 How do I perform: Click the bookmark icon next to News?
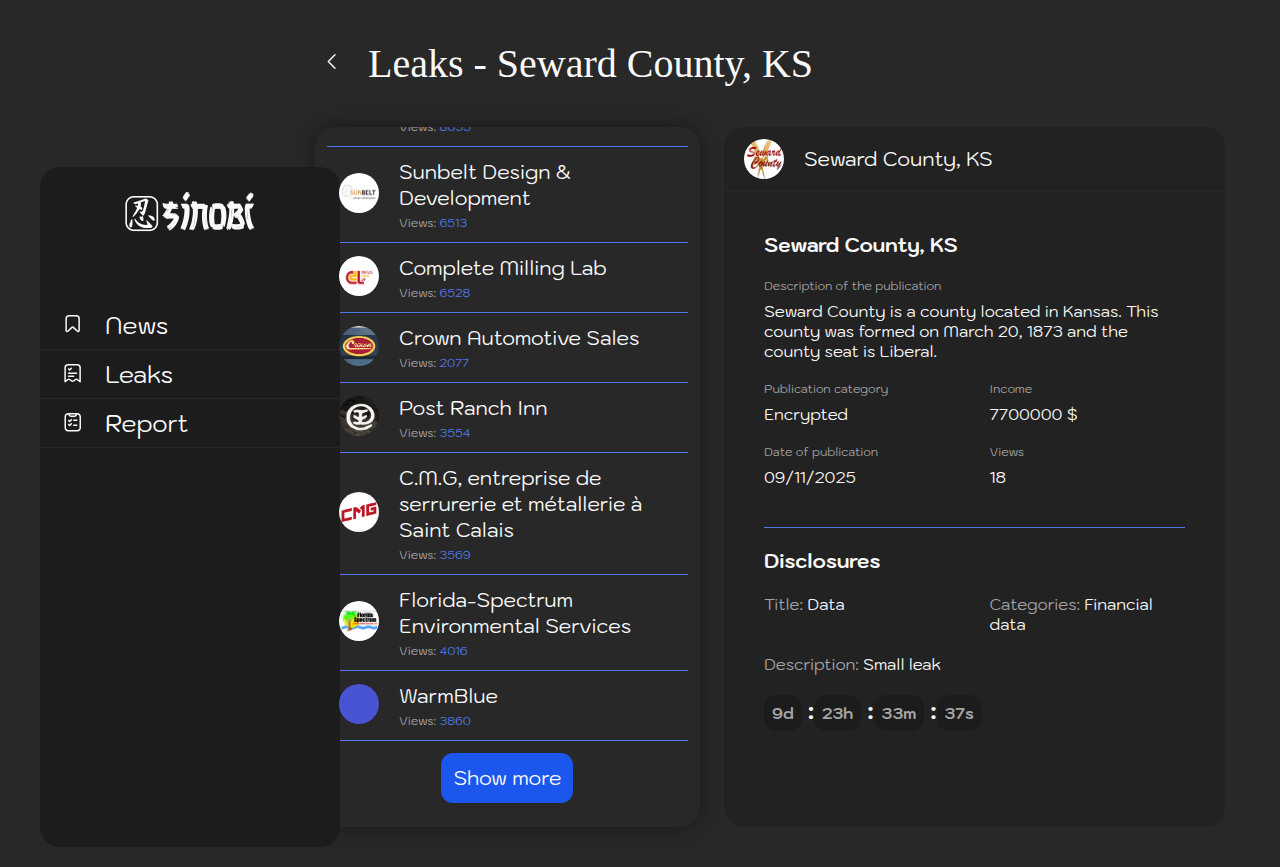pyautogui.click(x=72, y=324)
